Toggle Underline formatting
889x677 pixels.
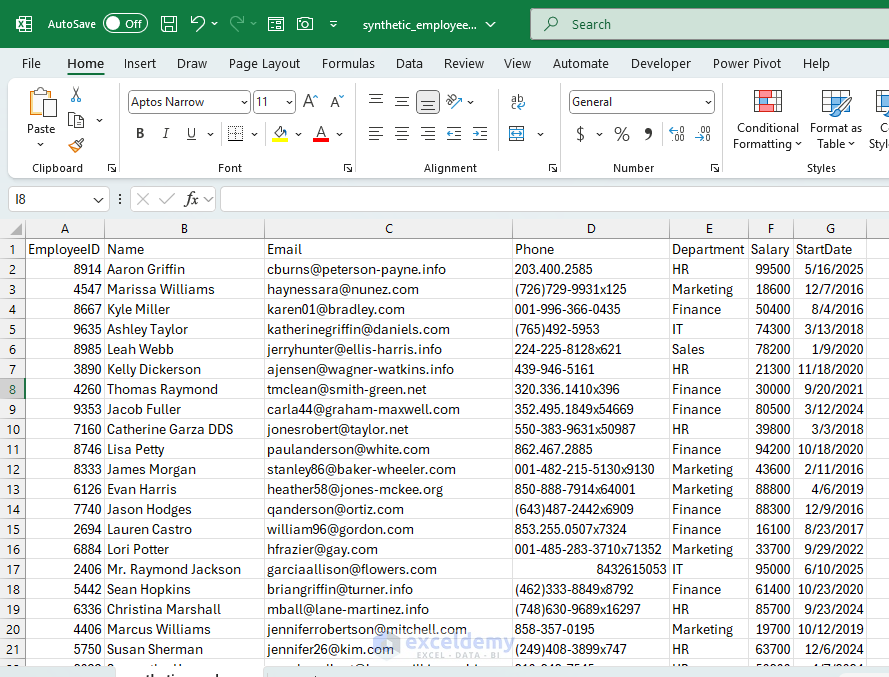coord(192,134)
